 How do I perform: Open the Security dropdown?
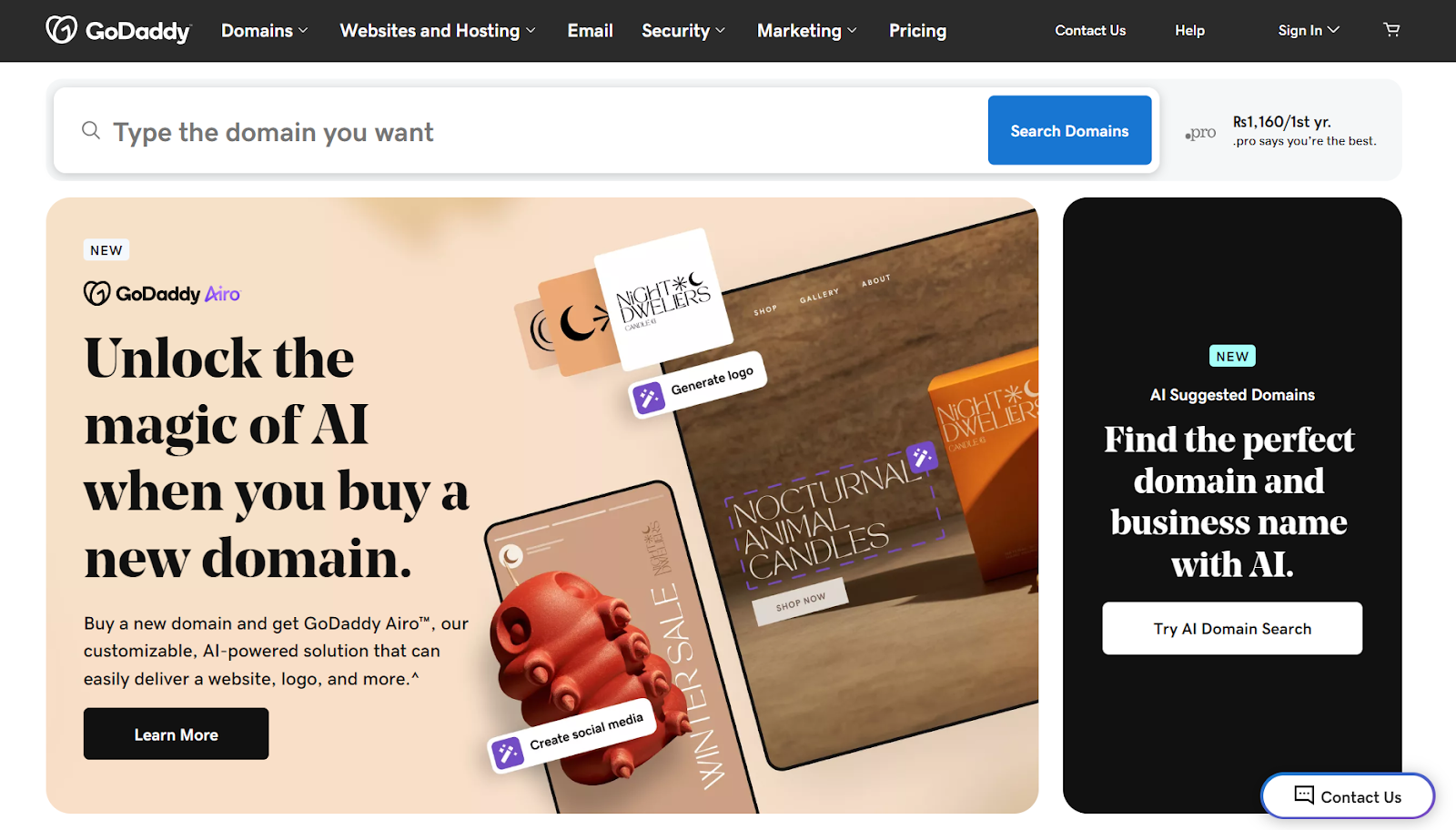tap(683, 31)
